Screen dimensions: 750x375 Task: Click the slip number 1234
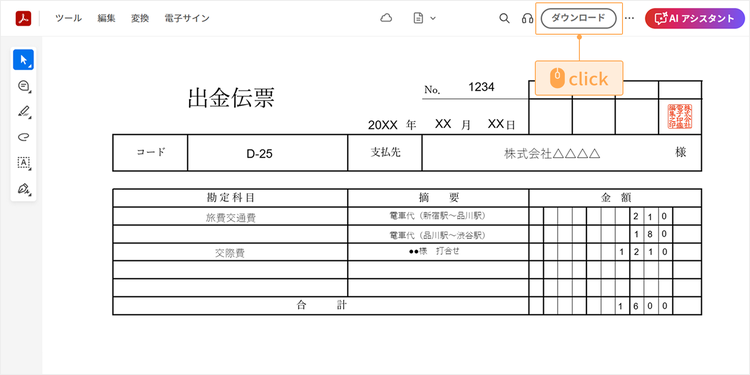pyautogui.click(x=481, y=87)
